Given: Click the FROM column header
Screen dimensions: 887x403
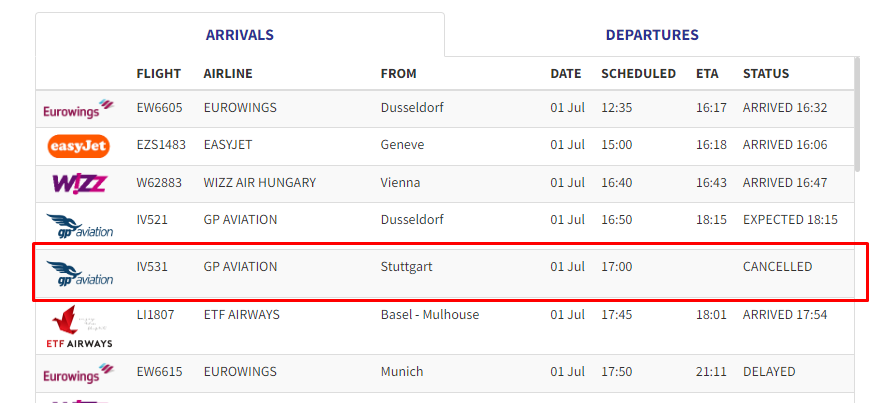Looking at the screenshot, I should tap(398, 74).
